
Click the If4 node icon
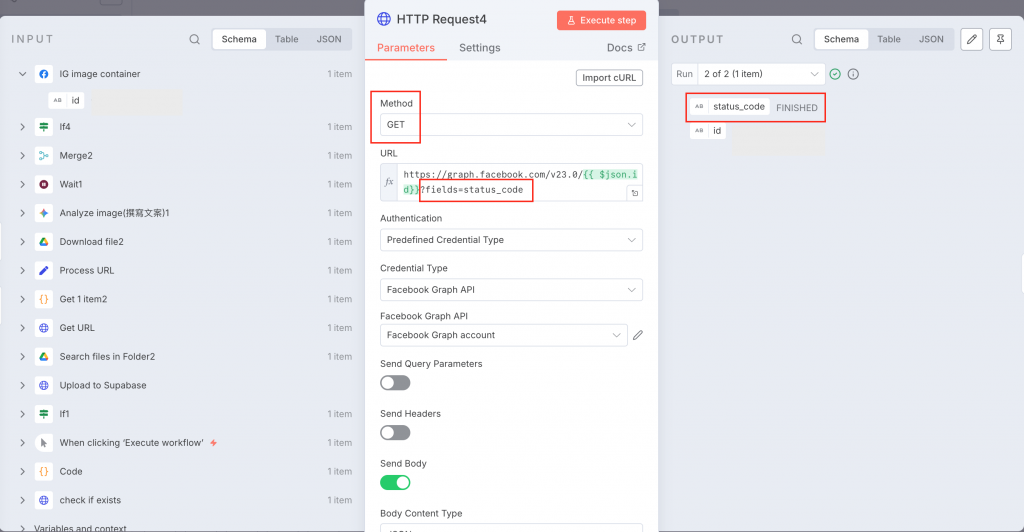(x=44, y=127)
